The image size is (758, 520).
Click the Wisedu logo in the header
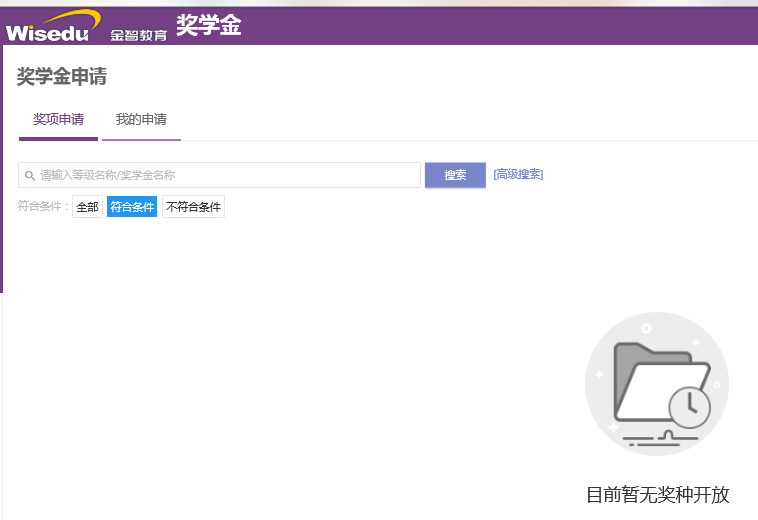(53, 26)
